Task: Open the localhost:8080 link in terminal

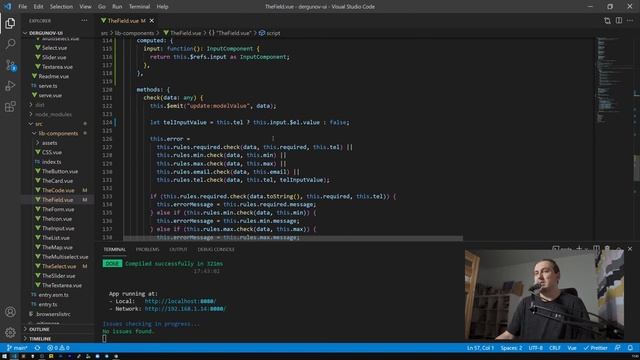Action: pos(180,301)
